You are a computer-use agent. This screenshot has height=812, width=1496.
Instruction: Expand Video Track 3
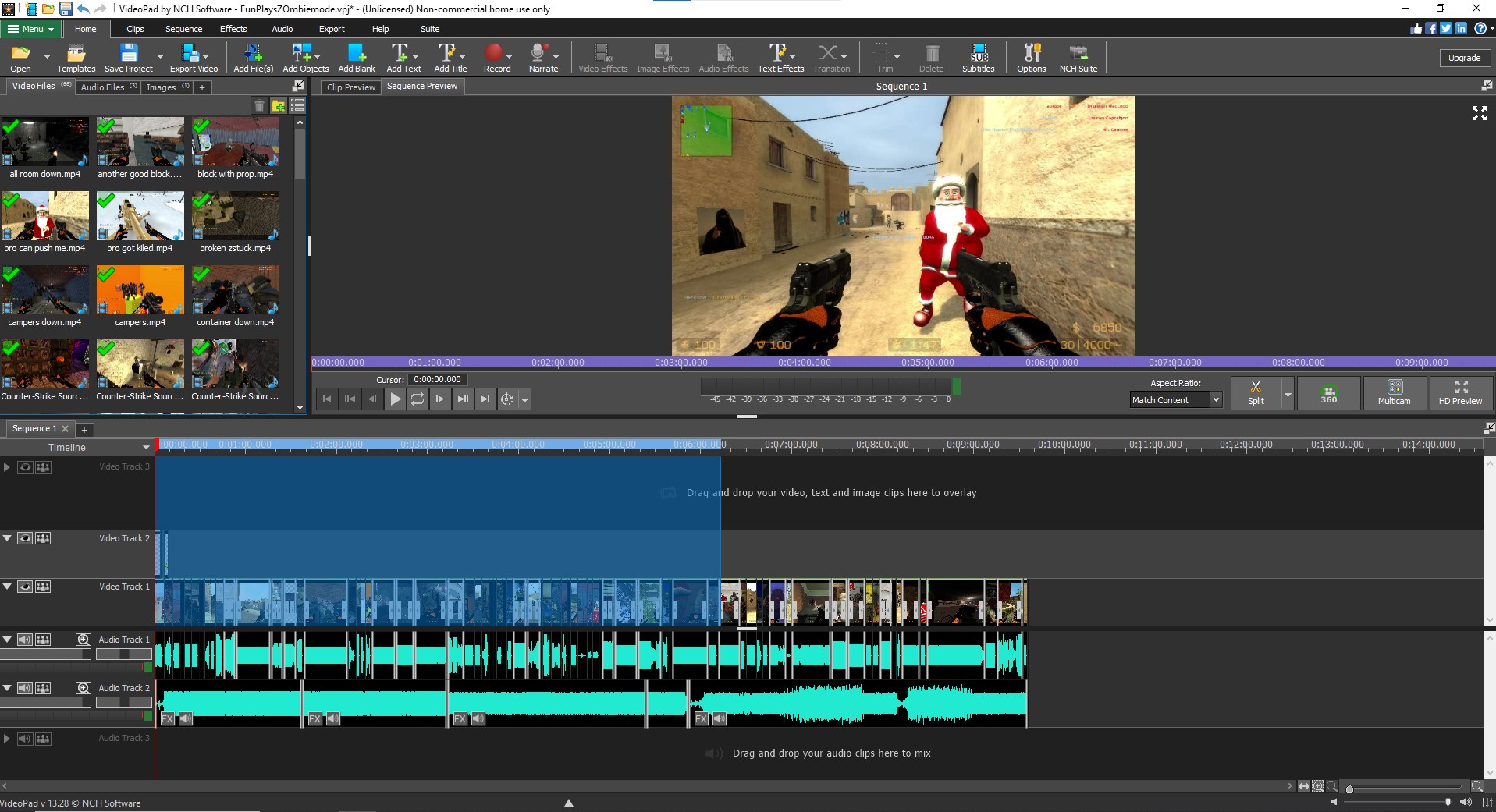[x=7, y=467]
